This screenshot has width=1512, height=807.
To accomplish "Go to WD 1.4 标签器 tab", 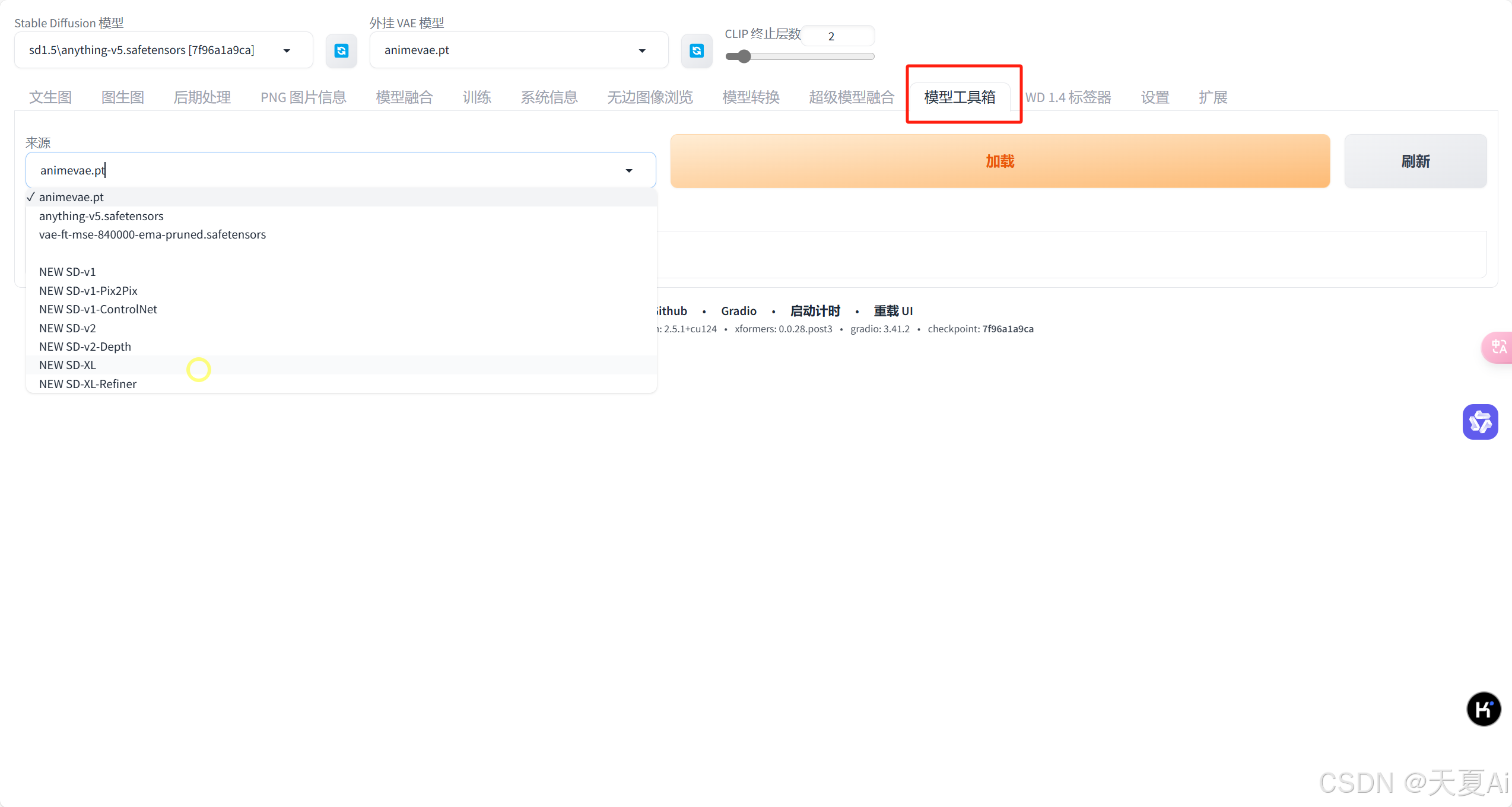I will click(1068, 97).
